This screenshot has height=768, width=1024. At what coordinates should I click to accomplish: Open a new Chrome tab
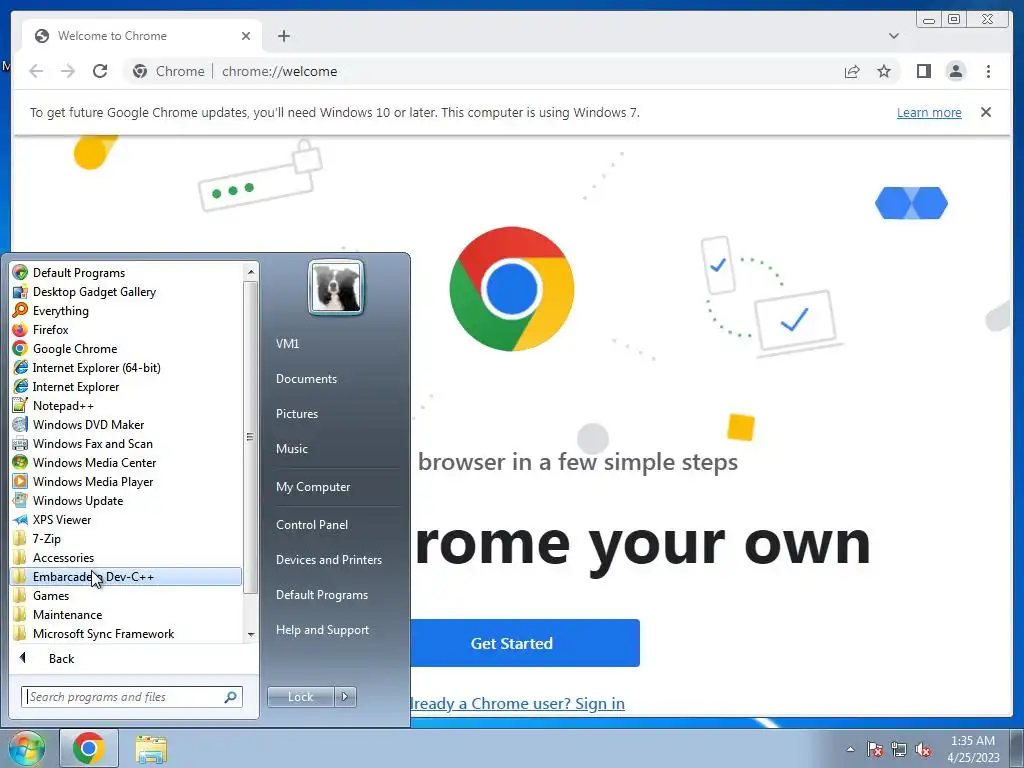tap(283, 36)
